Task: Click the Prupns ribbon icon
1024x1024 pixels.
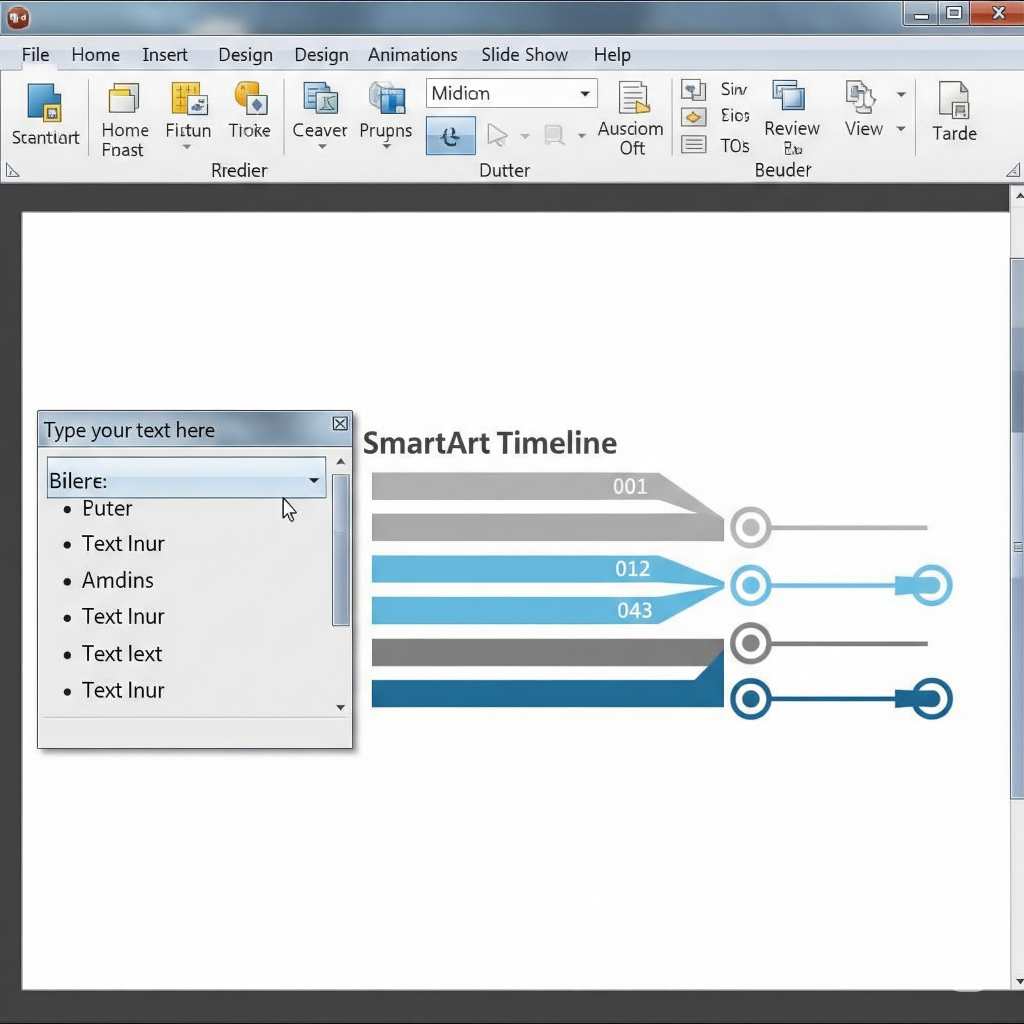Action: pos(386,99)
